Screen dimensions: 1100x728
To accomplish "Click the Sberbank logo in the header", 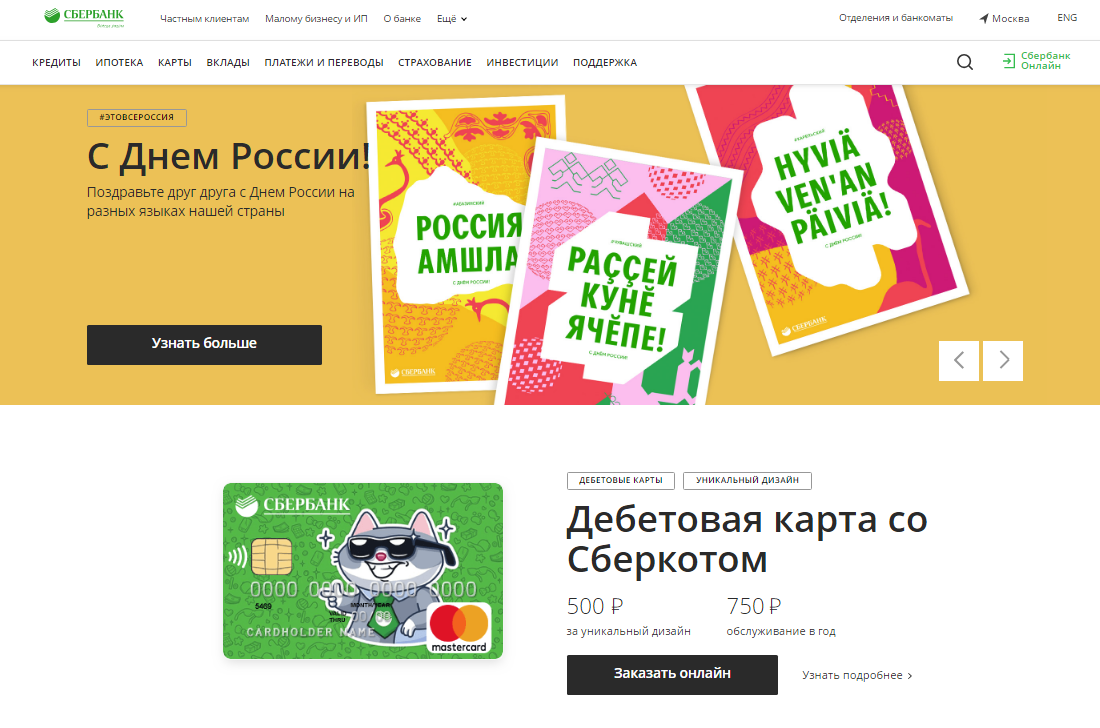I will point(84,18).
